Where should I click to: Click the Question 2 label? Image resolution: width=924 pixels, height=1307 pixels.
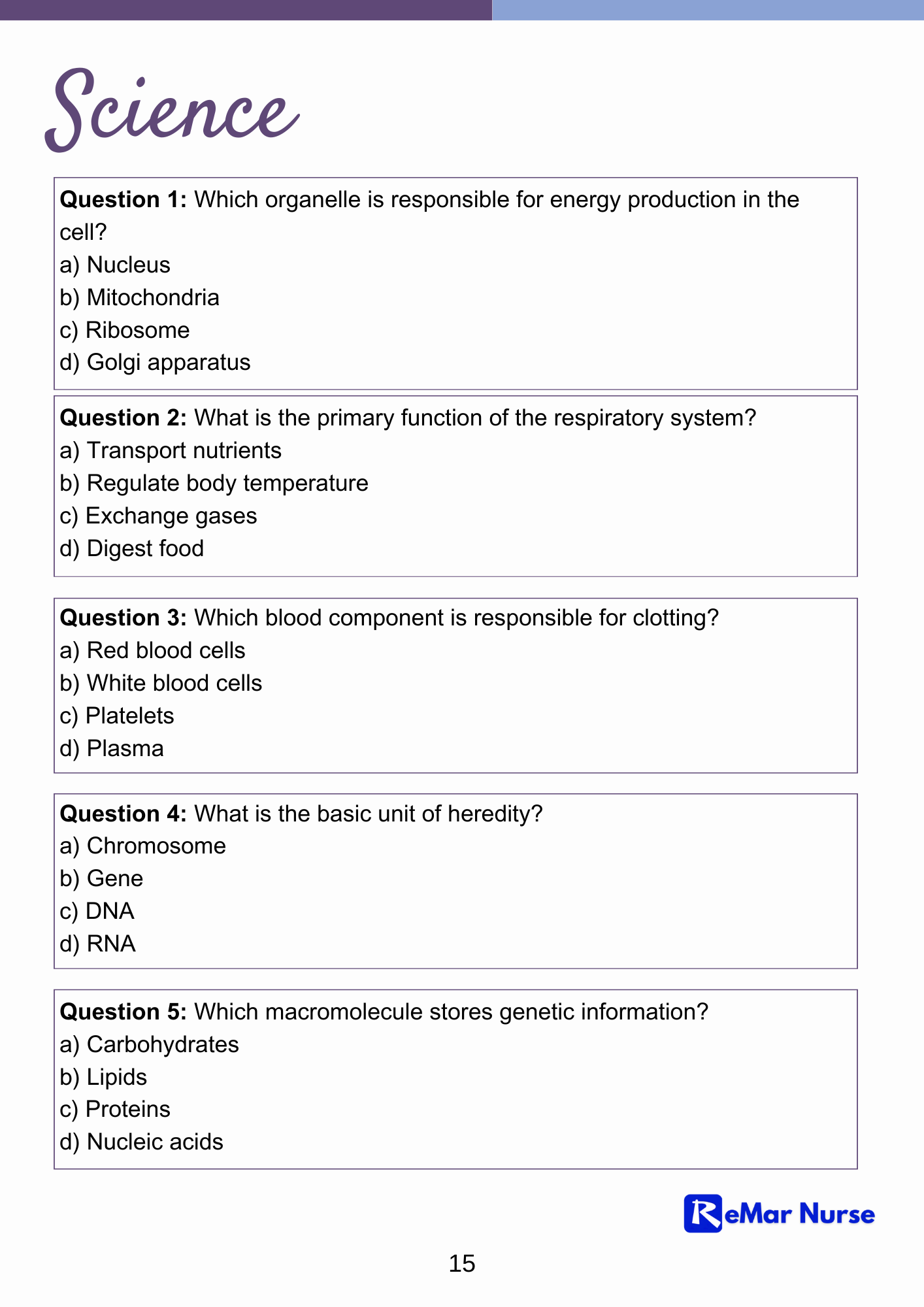[x=124, y=418]
